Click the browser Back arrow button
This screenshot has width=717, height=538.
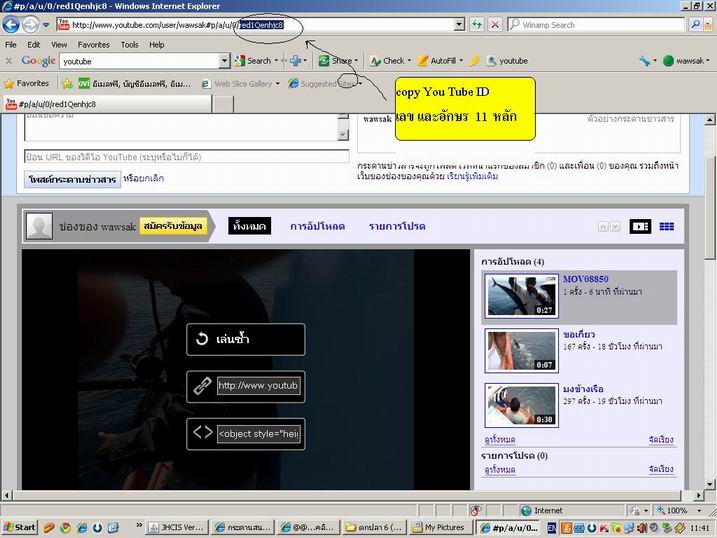click(x=11, y=24)
